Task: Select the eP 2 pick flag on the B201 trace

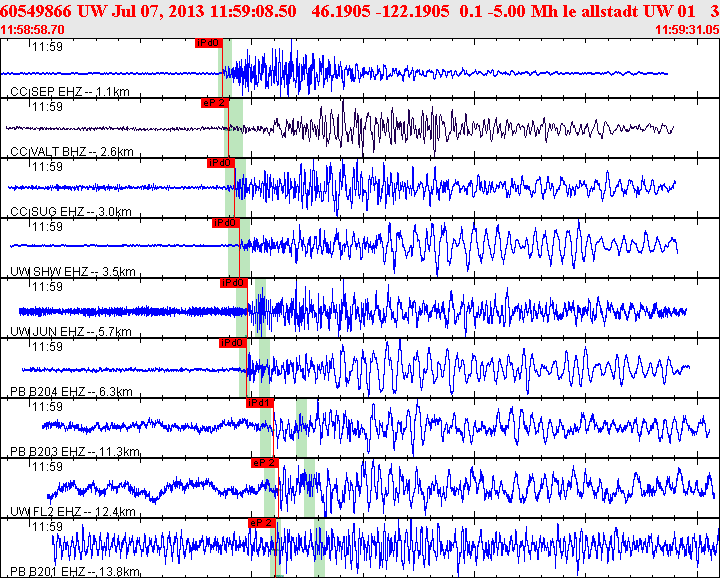Action: (x=262, y=523)
